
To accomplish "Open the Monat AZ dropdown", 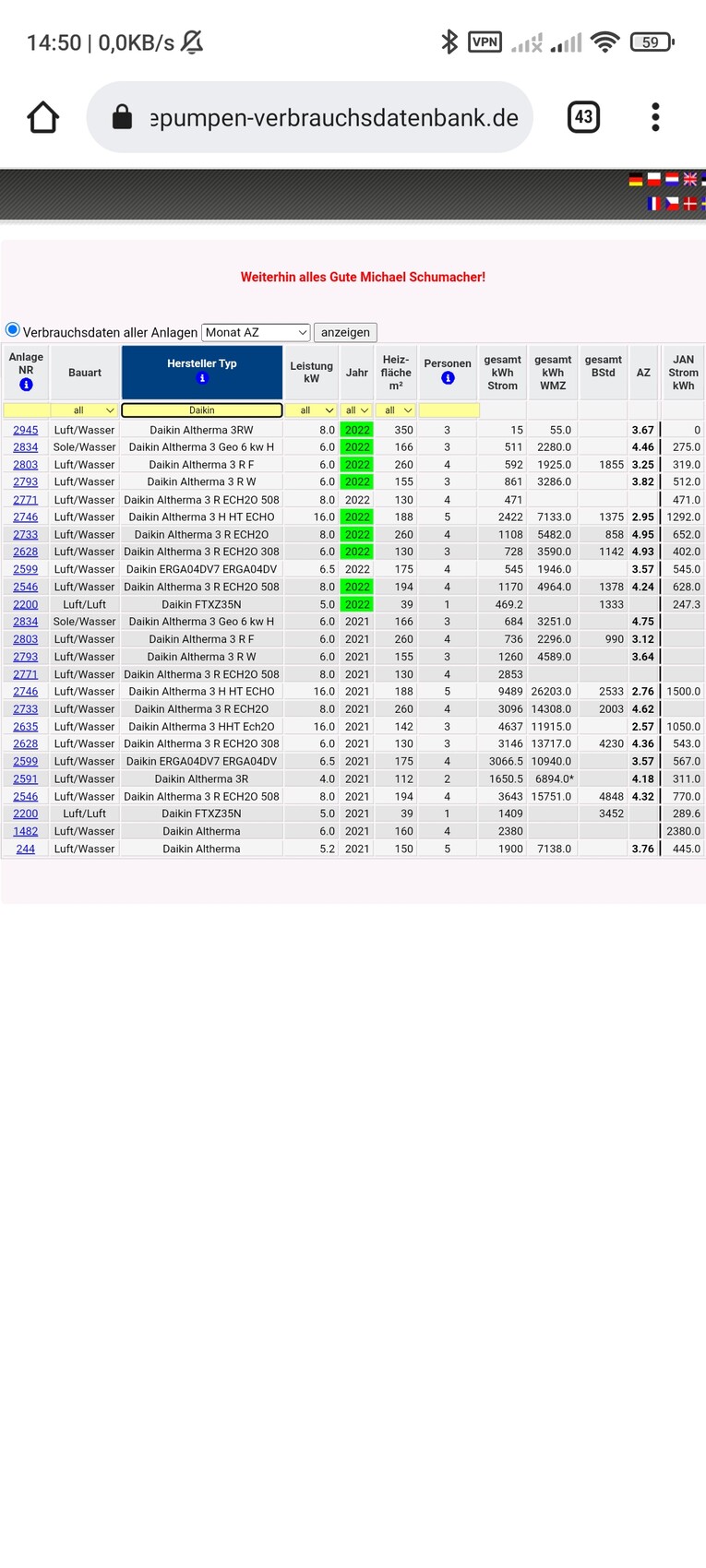I will tap(256, 332).
